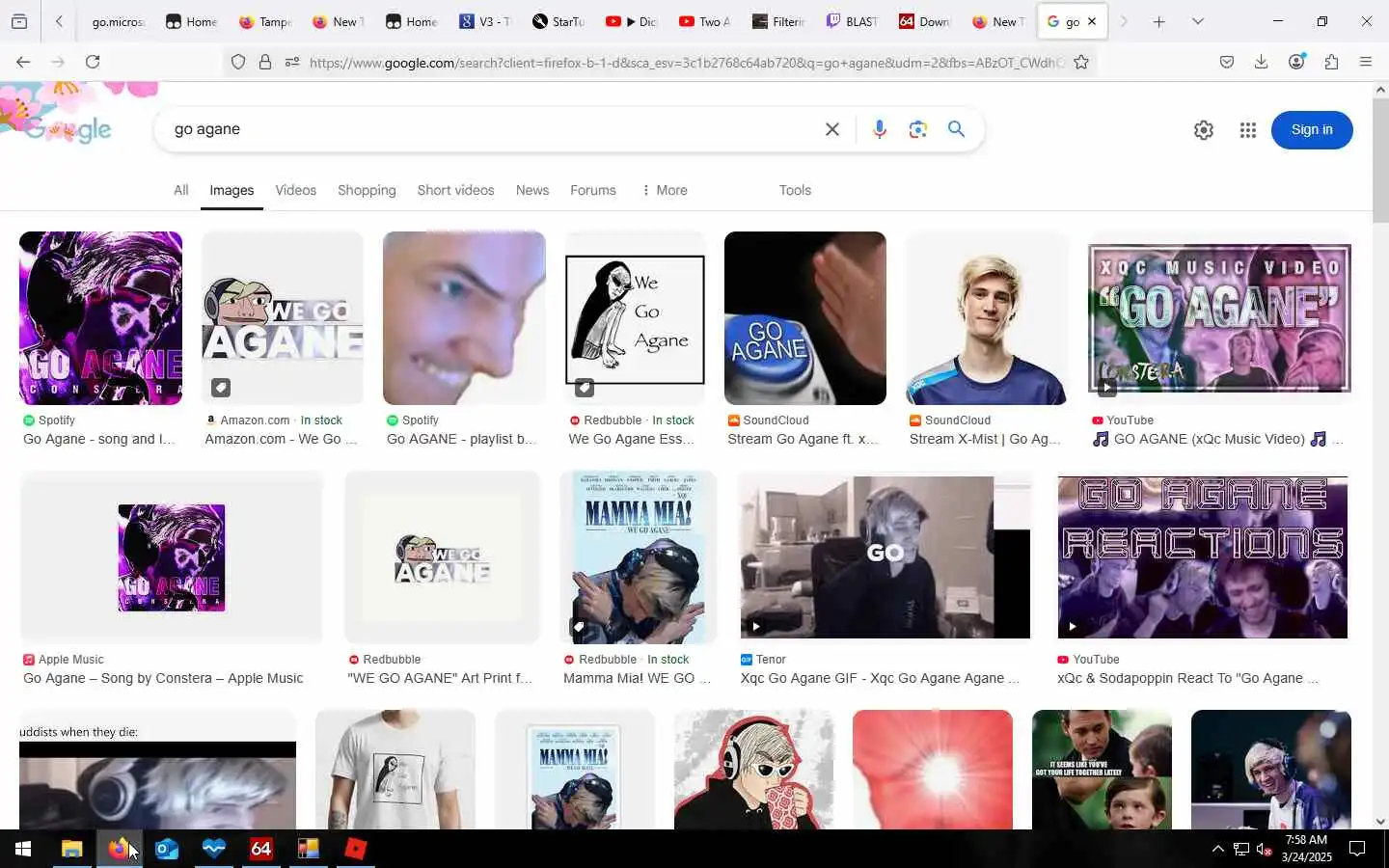
Task: Reload the current page
Action: tap(93, 62)
